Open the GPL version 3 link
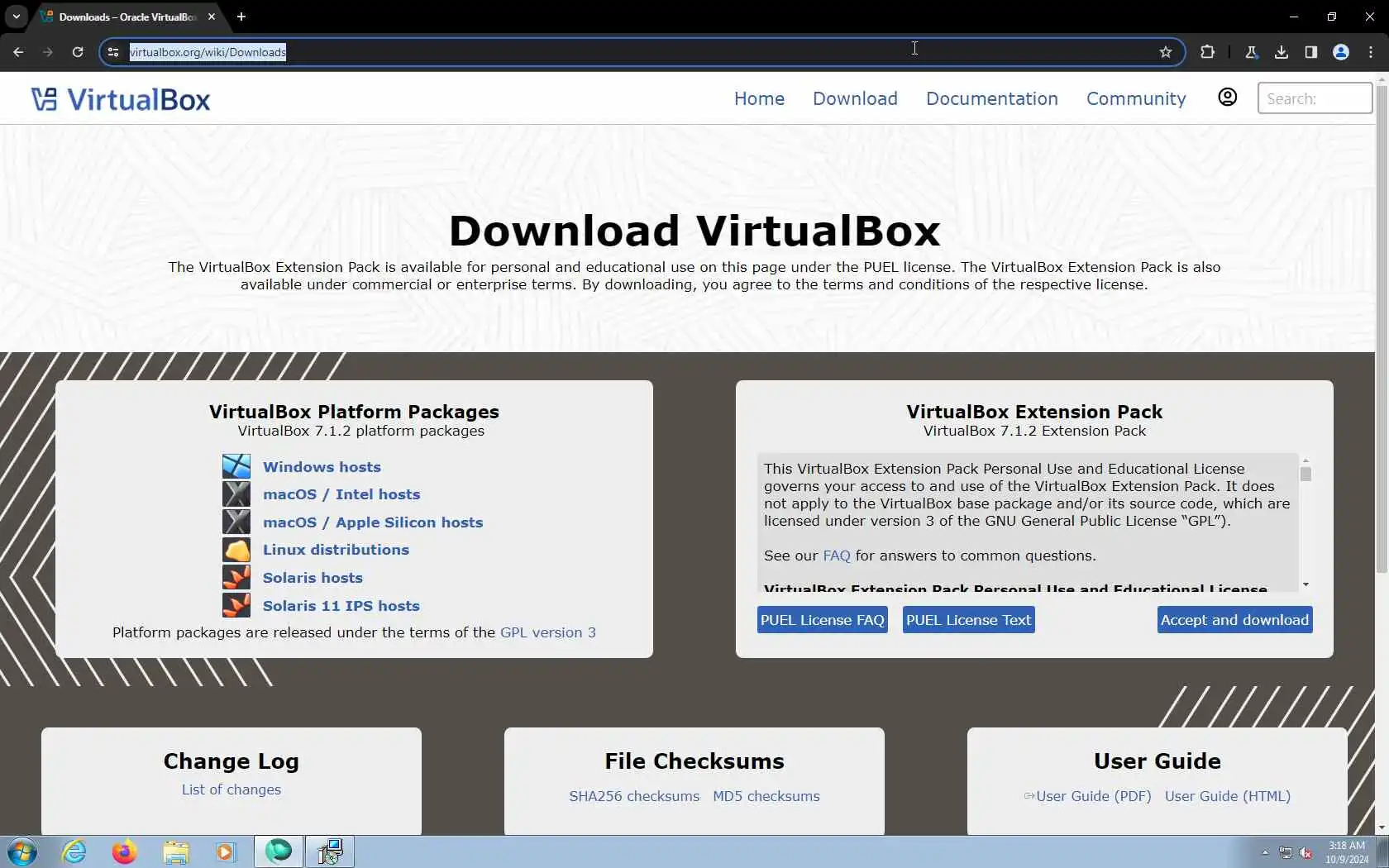 [x=548, y=632]
